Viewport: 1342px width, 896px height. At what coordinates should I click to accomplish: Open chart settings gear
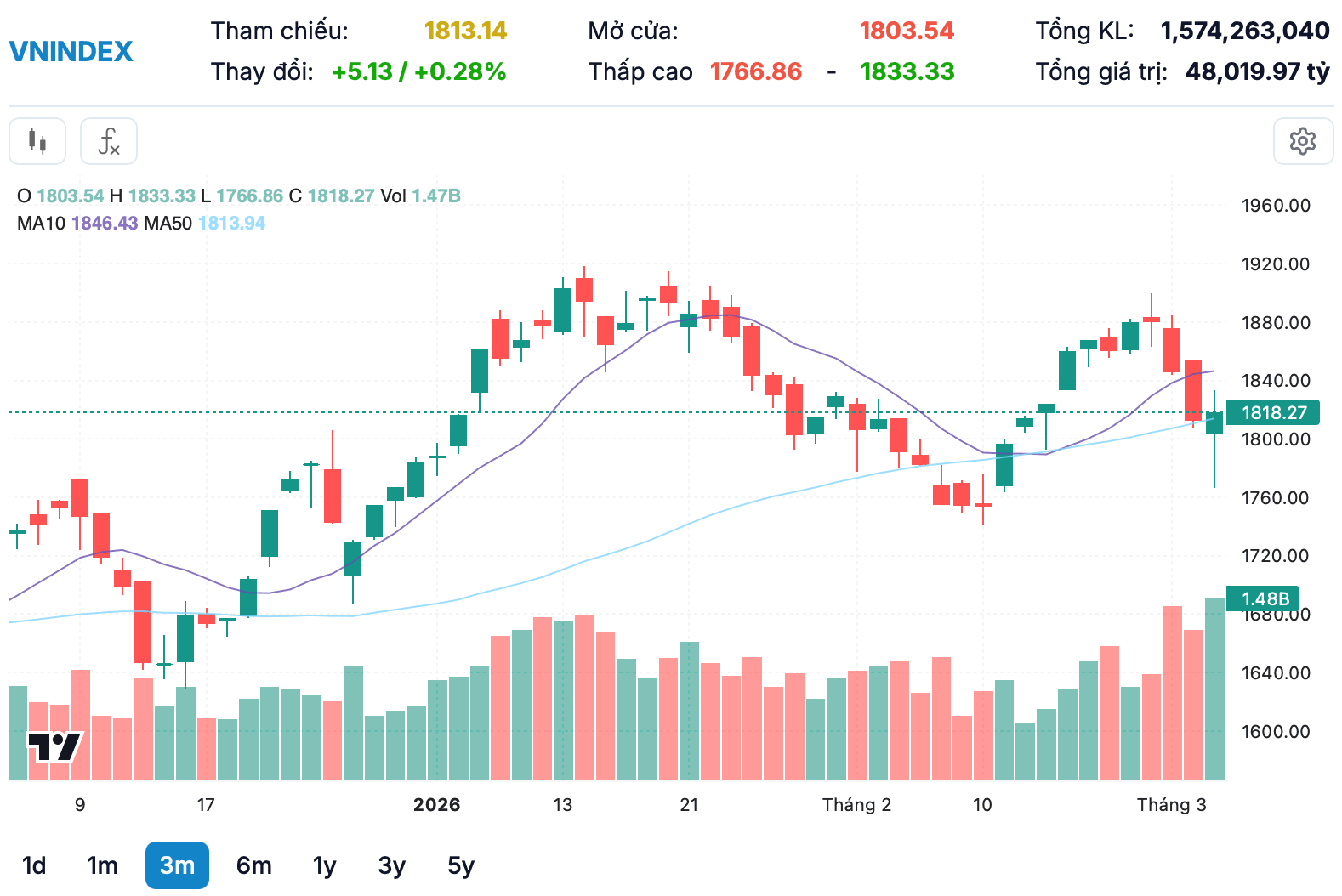click(1303, 141)
